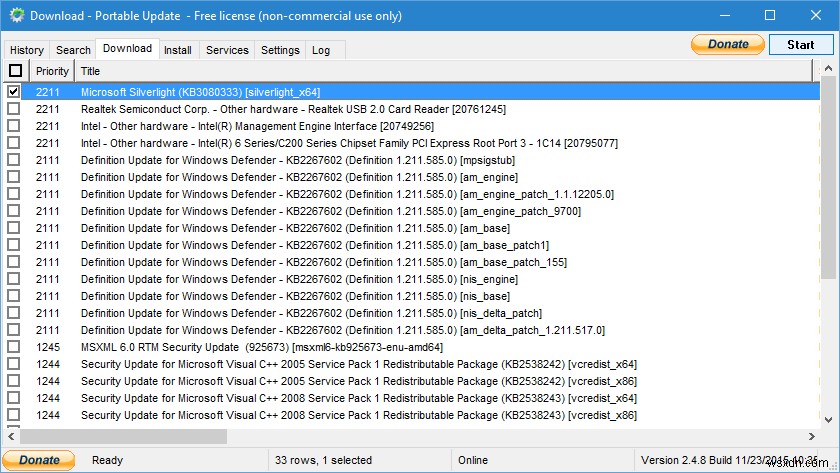Click the bottom-left Donate button
The height and width of the screenshot is (473, 840).
coord(39,460)
